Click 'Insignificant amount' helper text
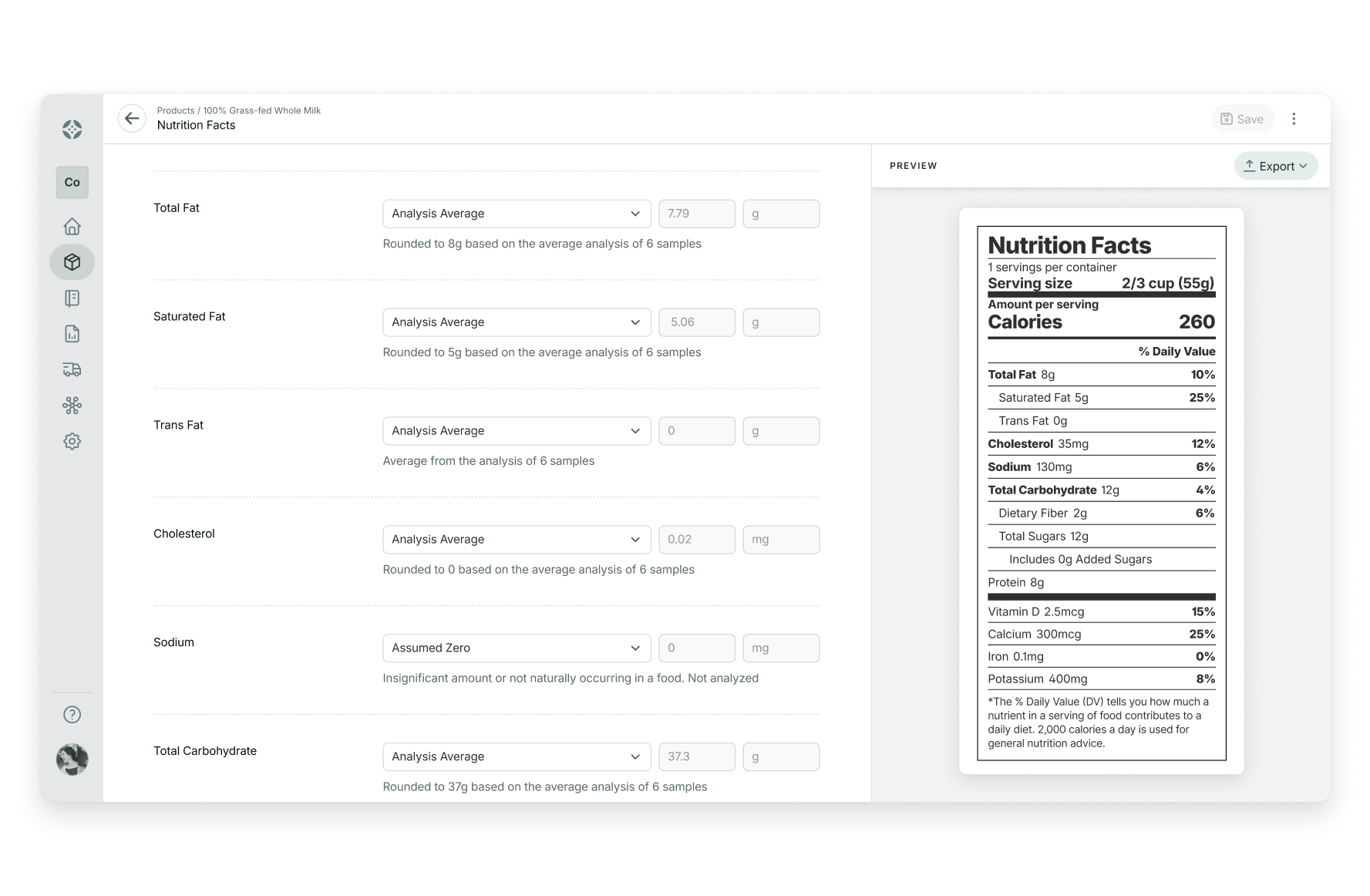The width and height of the screenshot is (1370, 896). point(570,679)
